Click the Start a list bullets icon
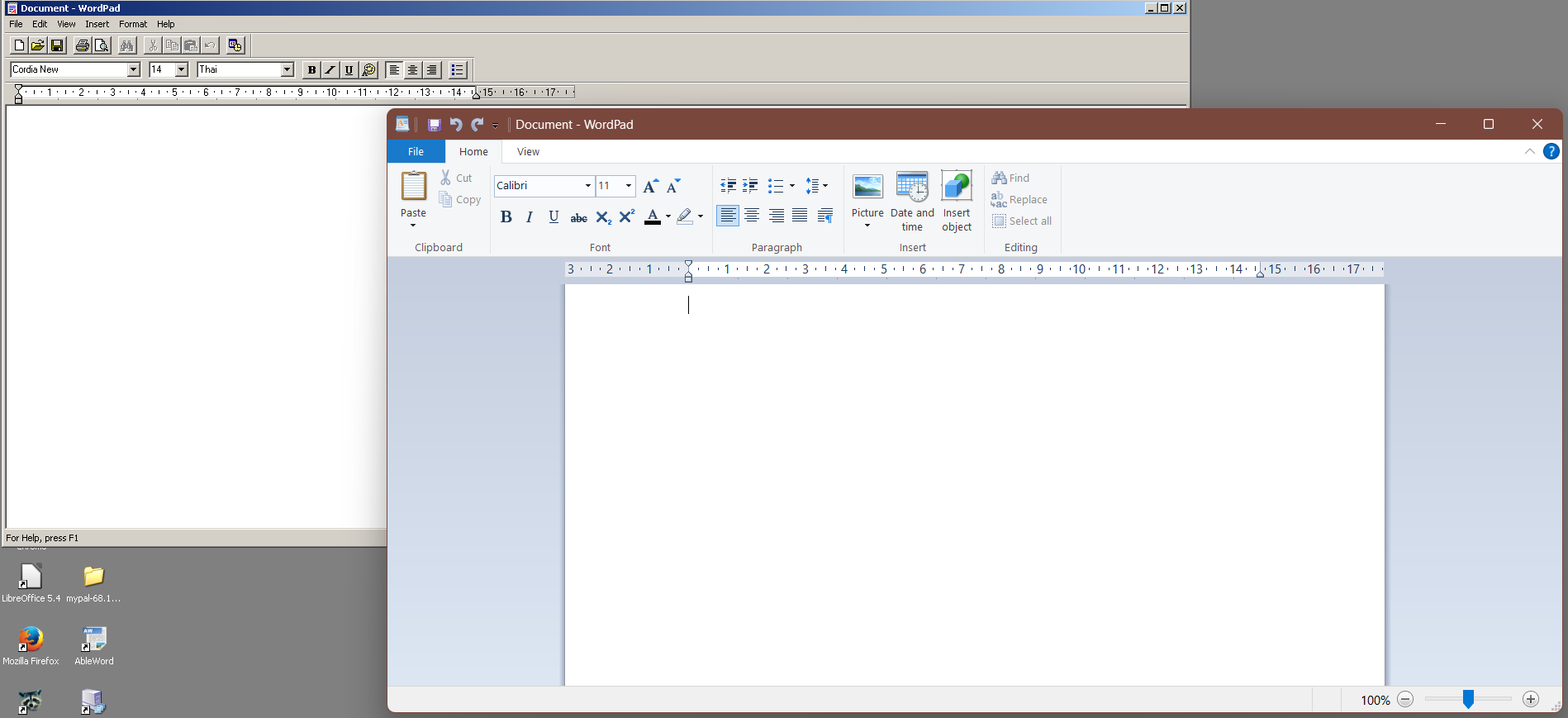1568x718 pixels. [x=775, y=186]
